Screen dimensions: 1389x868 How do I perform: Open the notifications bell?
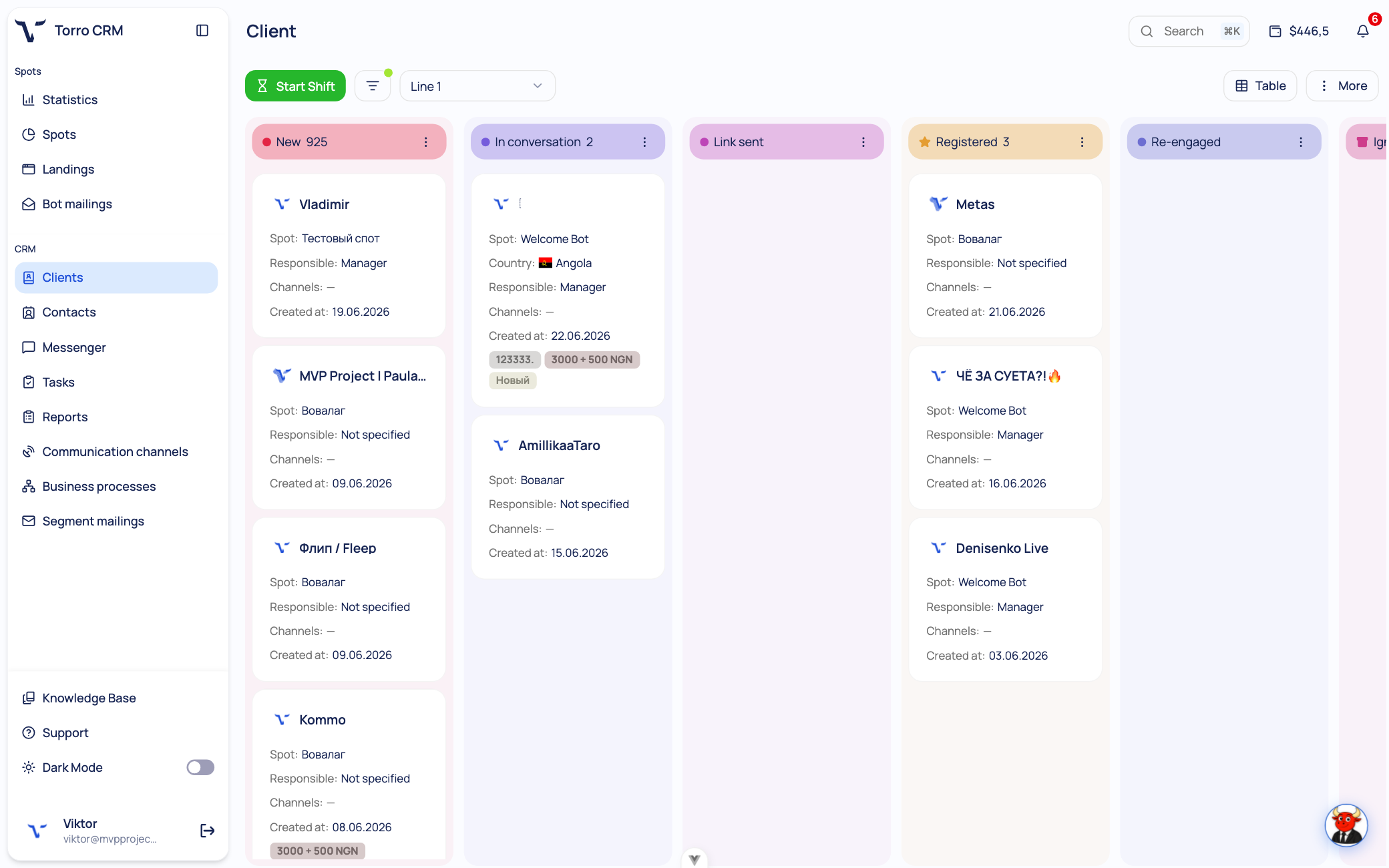click(1363, 31)
